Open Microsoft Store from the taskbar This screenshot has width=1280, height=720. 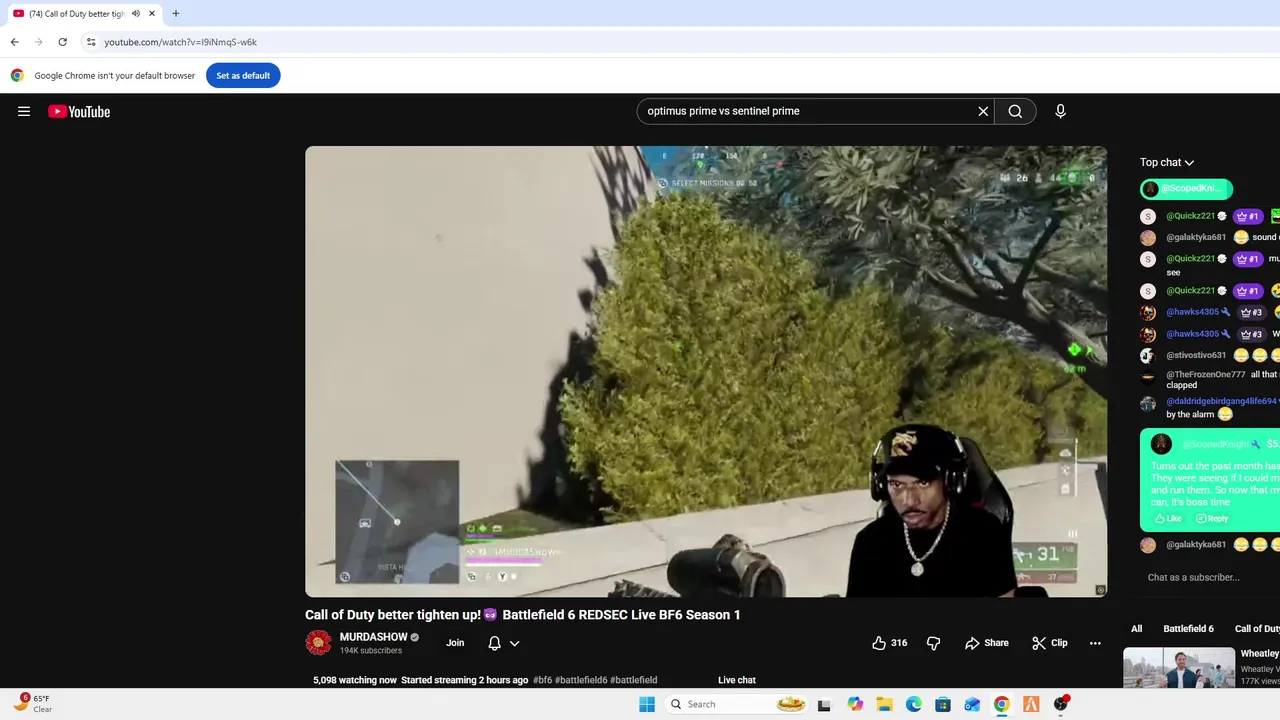coord(943,704)
